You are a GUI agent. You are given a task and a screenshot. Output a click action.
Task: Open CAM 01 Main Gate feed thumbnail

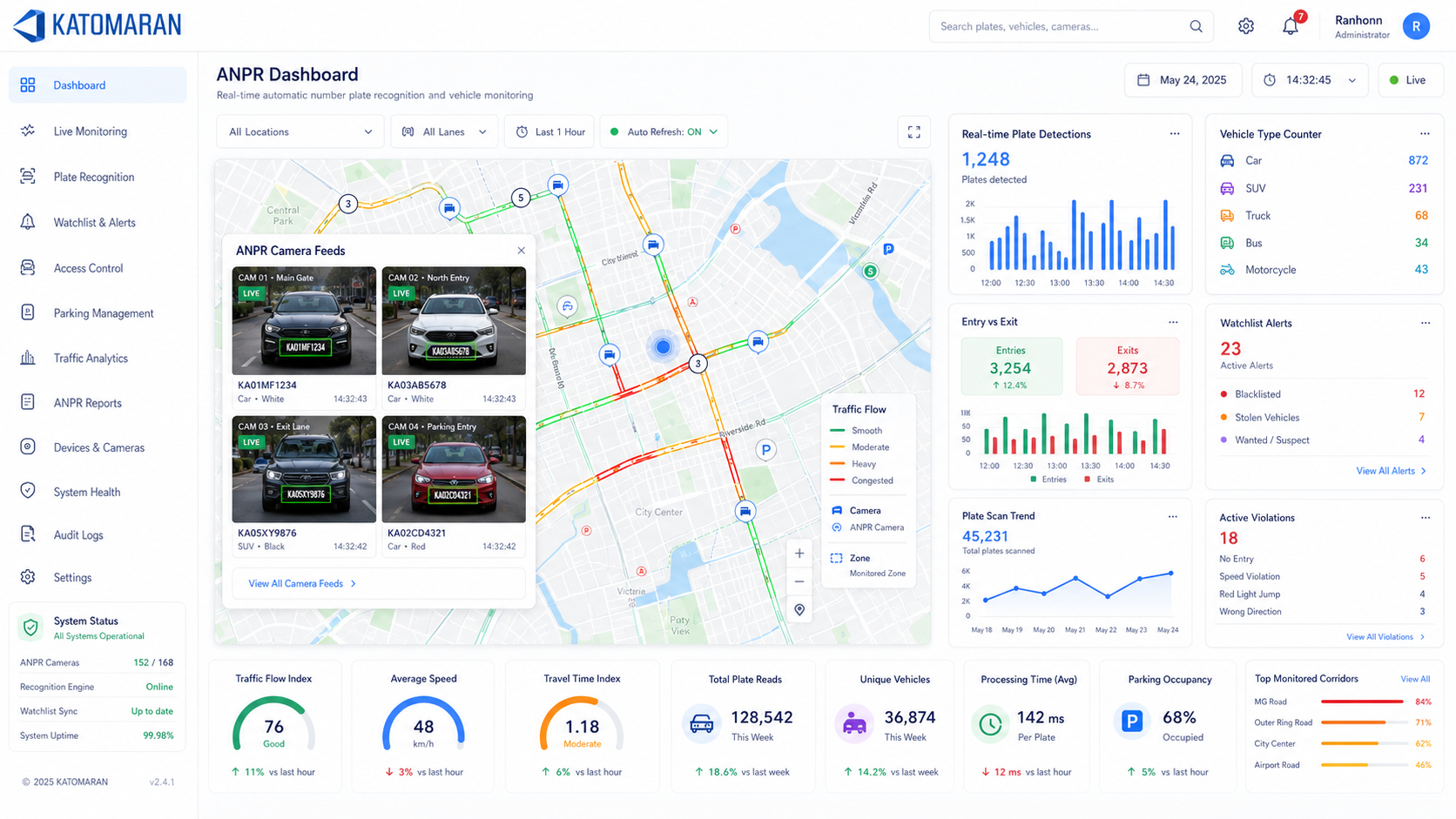[304, 321]
